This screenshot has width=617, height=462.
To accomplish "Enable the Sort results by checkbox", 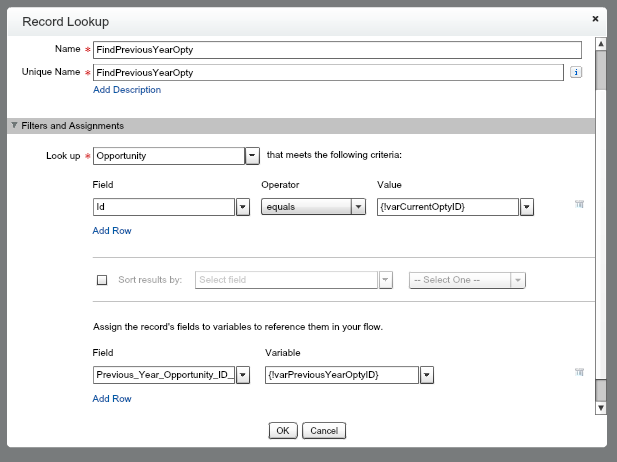I will (101, 280).
